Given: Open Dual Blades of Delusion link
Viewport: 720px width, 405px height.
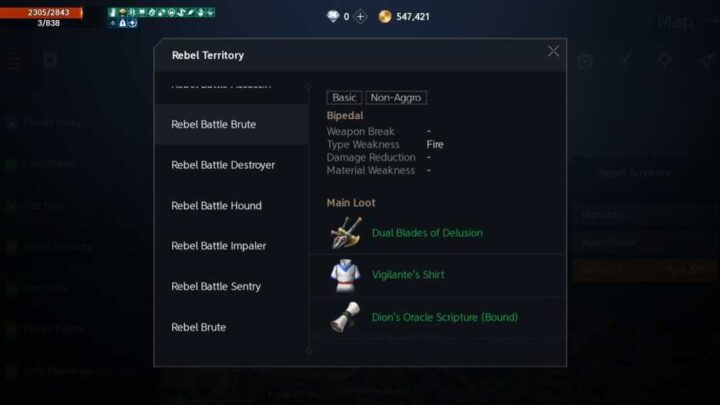Looking at the screenshot, I should (x=427, y=233).
